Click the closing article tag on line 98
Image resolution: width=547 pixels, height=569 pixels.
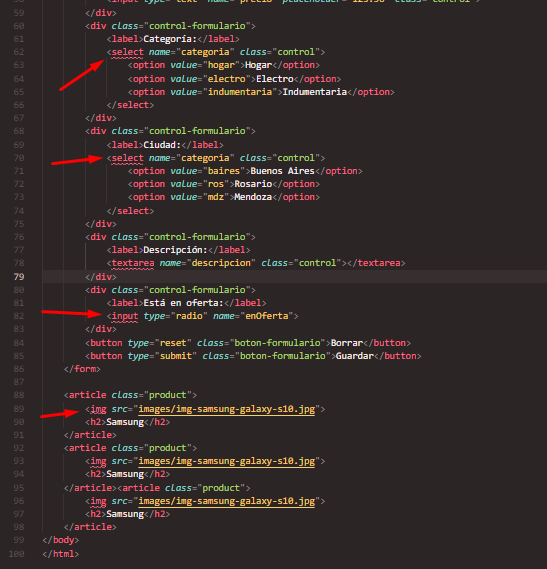pyautogui.click(x=90, y=527)
